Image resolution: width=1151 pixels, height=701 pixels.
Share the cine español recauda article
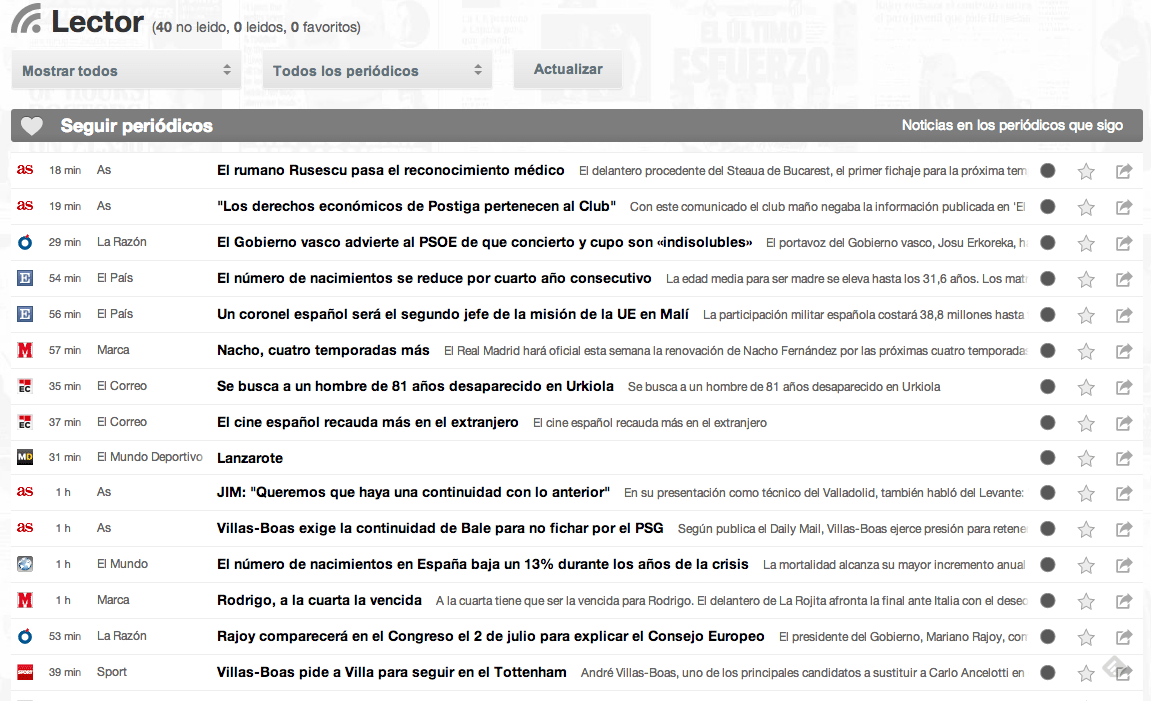(1124, 423)
